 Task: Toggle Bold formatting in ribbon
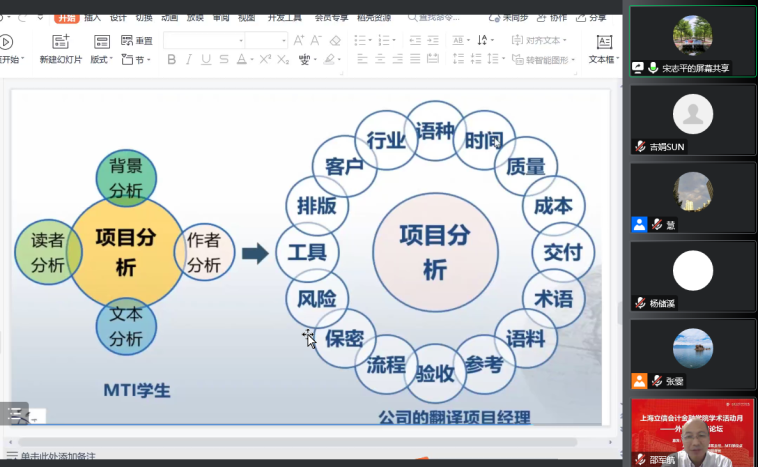[x=171, y=60]
